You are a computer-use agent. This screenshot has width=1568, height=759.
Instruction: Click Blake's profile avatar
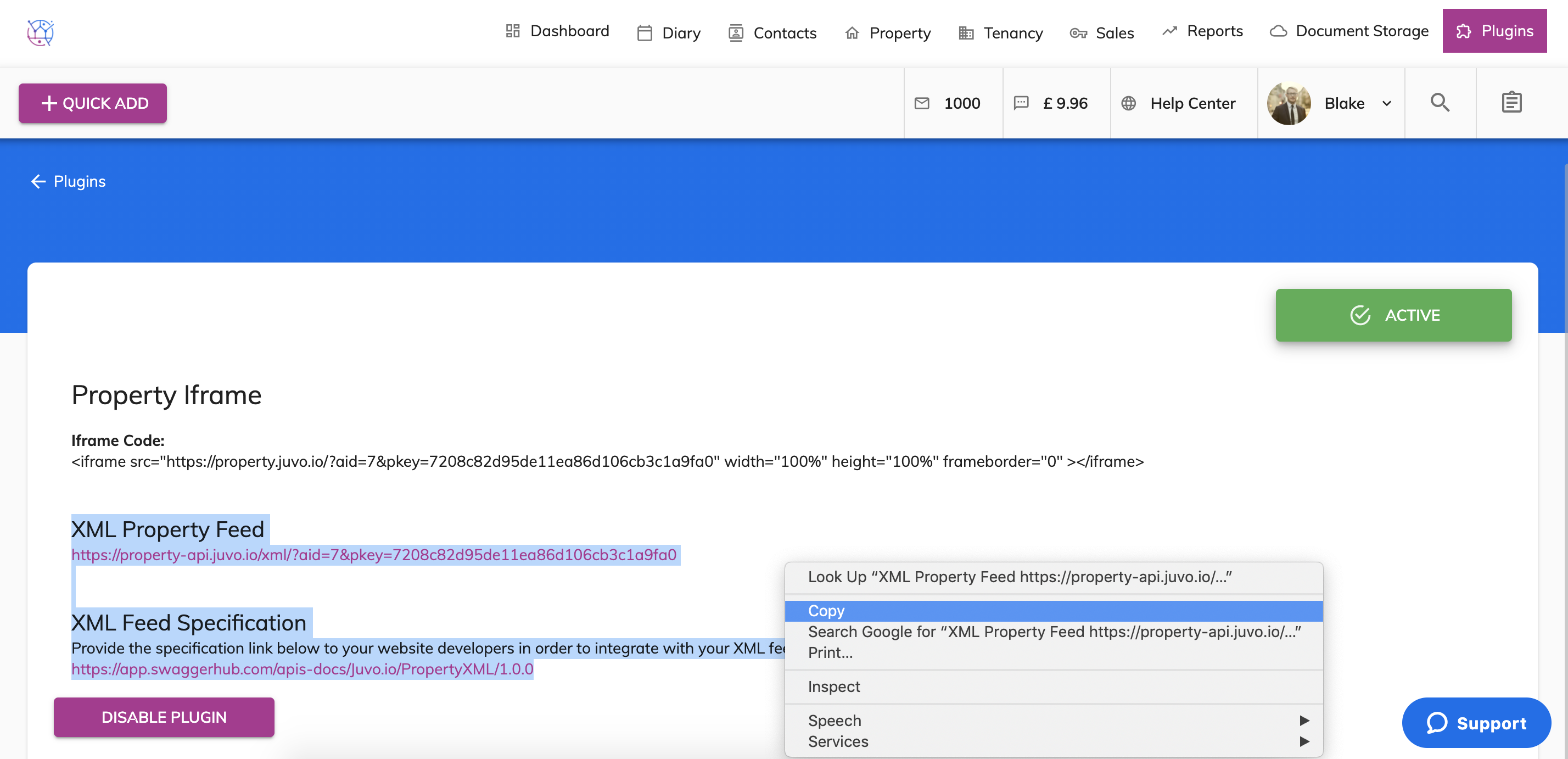tap(1289, 103)
